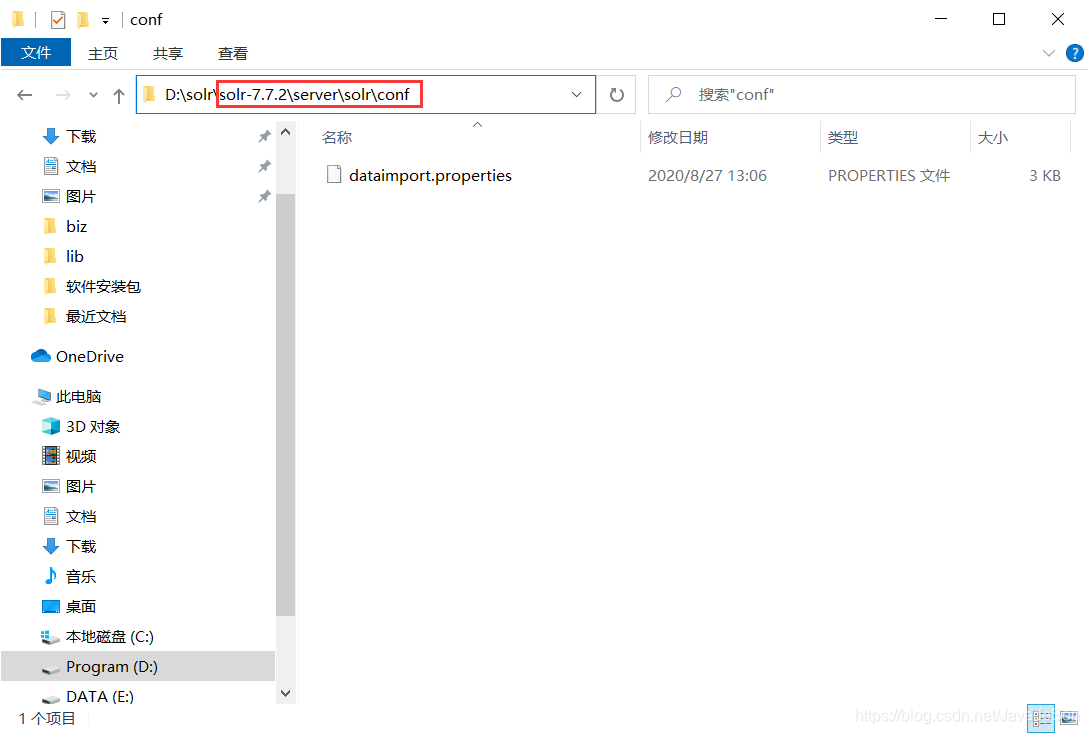Unpin 图片 using its pin icon
The width and height of the screenshot is (1089, 734).
[265, 197]
